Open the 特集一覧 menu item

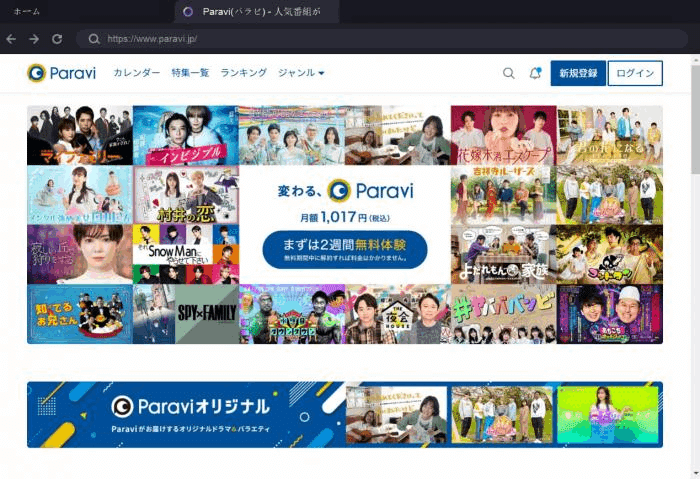tap(190, 73)
